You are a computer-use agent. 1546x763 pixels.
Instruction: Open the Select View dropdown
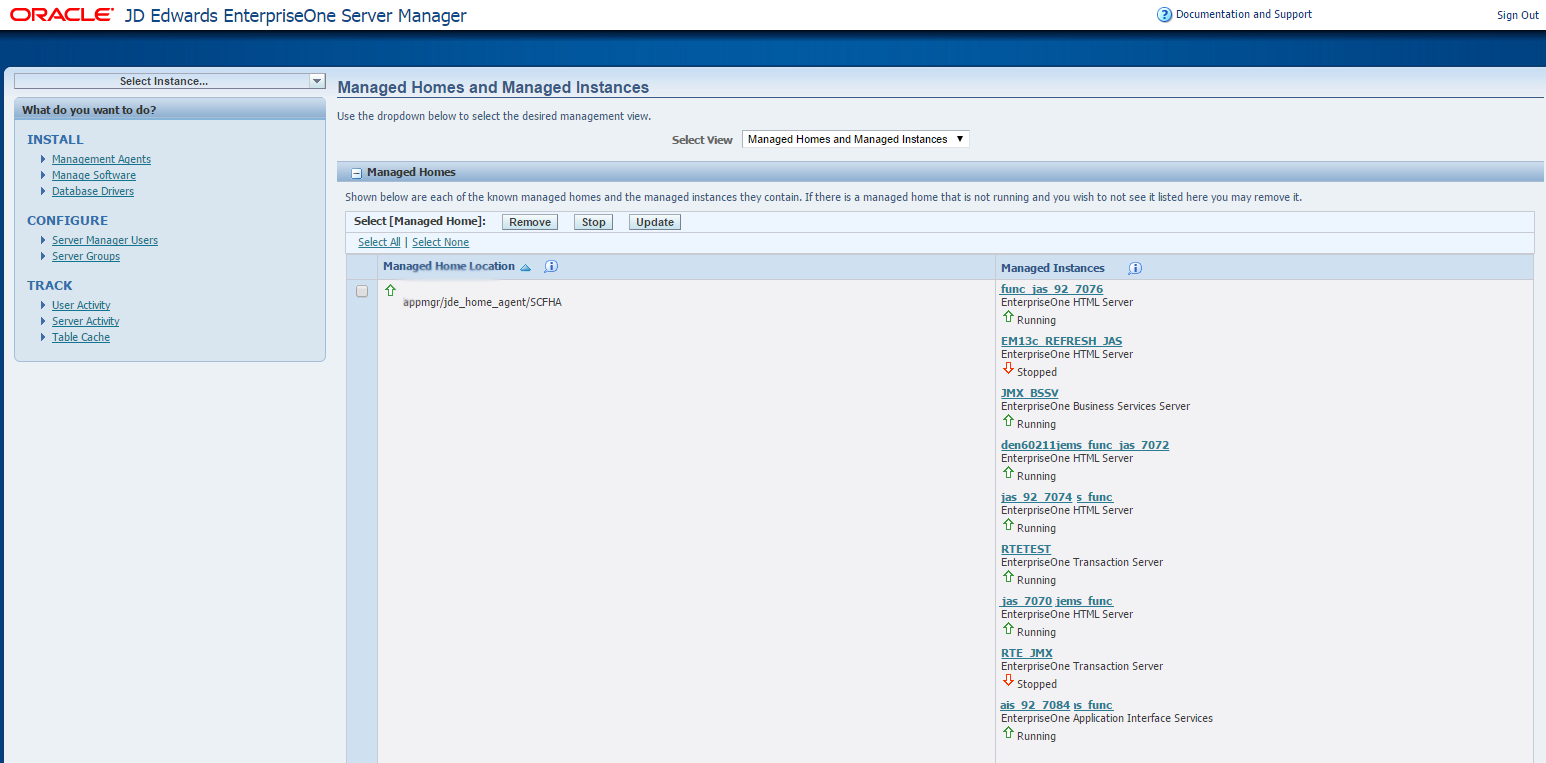click(856, 139)
